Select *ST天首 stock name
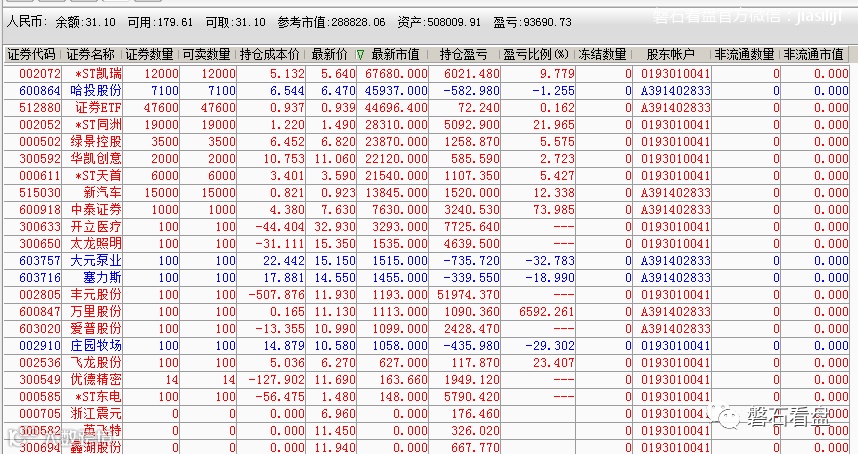 click(98, 175)
